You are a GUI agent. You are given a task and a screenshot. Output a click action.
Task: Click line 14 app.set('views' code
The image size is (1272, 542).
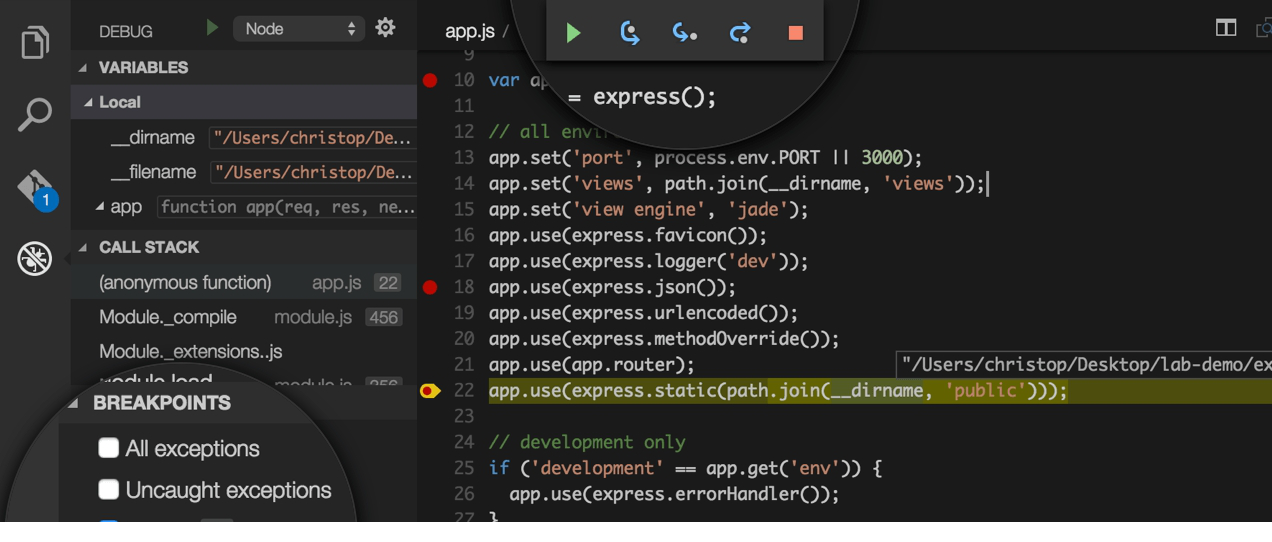click(737, 184)
